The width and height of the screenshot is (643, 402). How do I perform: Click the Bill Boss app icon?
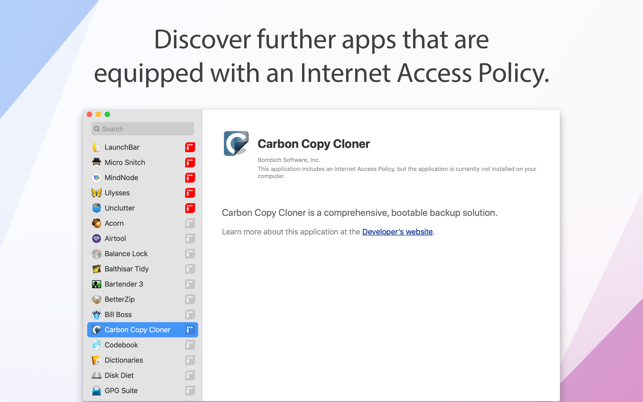pos(96,315)
